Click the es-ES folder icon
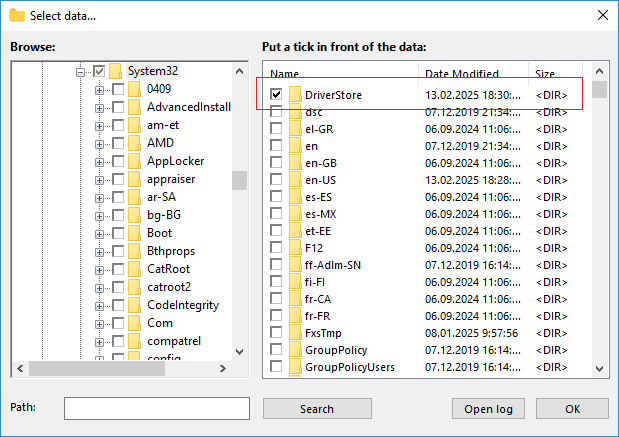Screen dimensions: 619x437 [295, 197]
